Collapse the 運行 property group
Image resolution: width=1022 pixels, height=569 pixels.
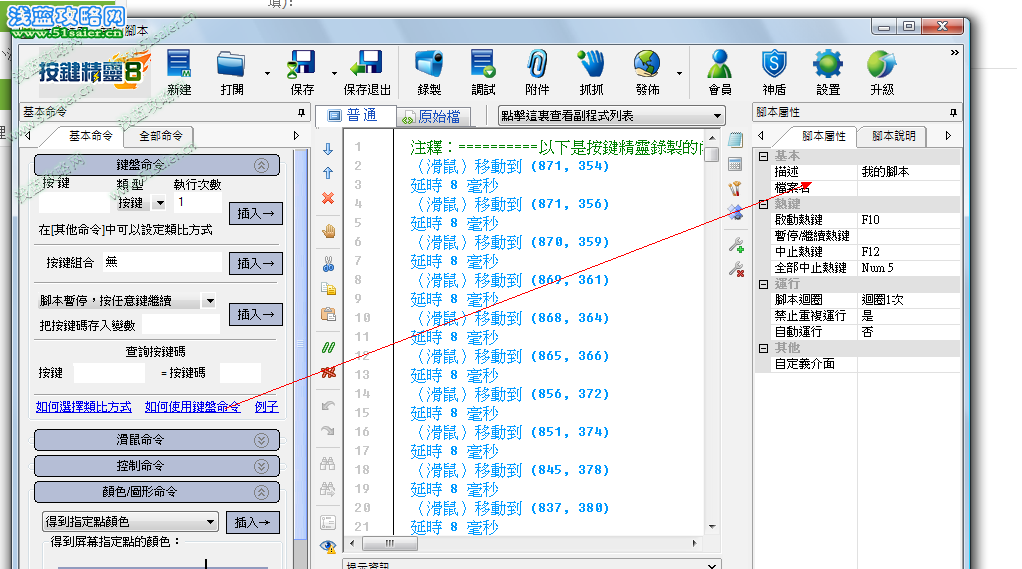click(x=763, y=284)
